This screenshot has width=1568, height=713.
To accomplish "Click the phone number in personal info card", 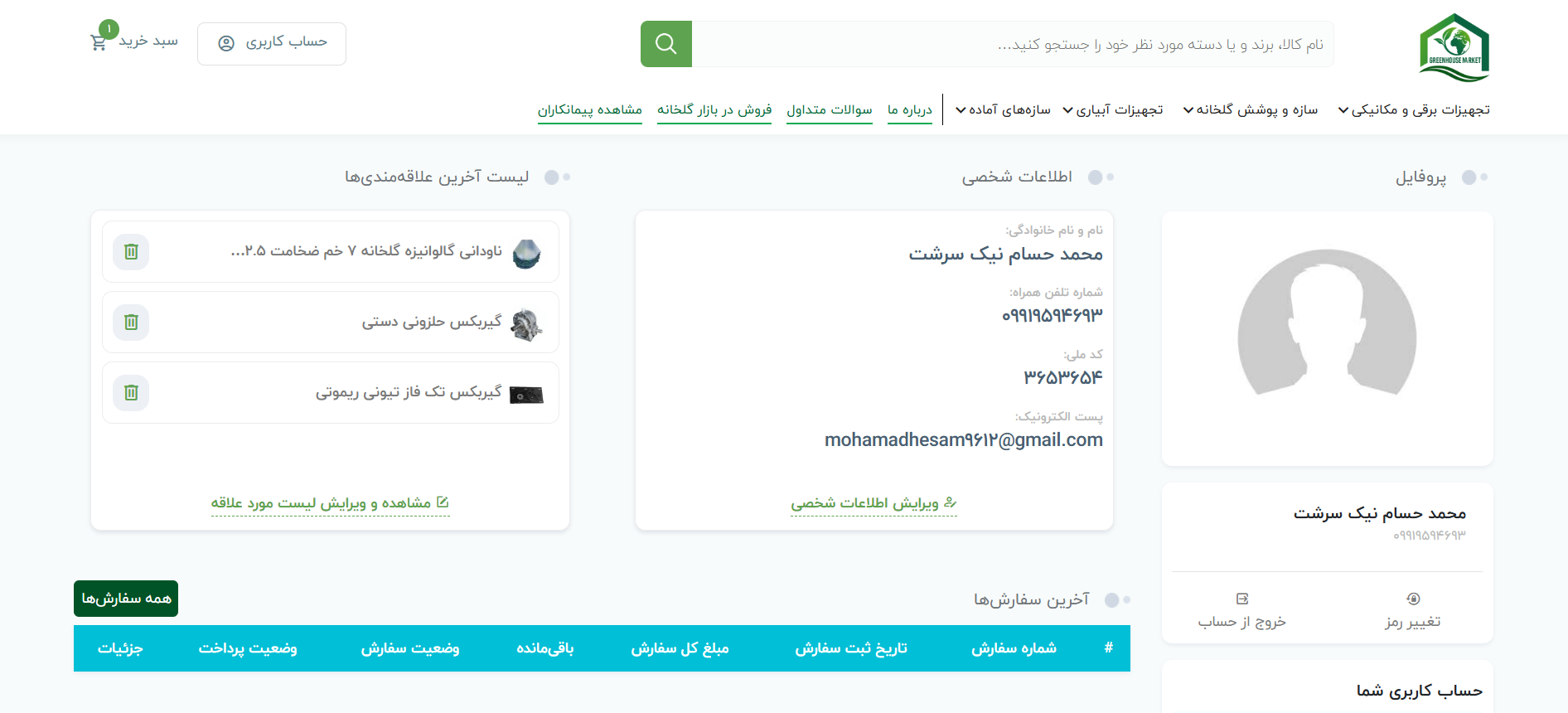I will (1053, 315).
